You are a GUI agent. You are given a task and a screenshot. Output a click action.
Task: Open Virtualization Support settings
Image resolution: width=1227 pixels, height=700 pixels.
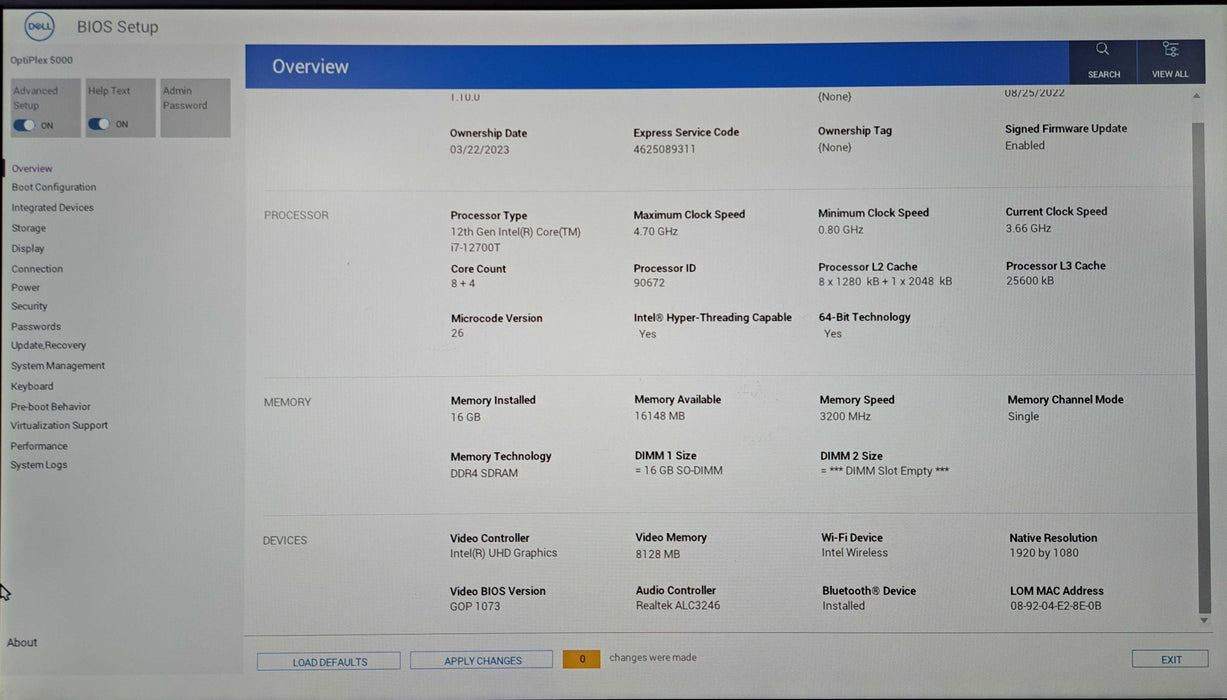tap(59, 425)
